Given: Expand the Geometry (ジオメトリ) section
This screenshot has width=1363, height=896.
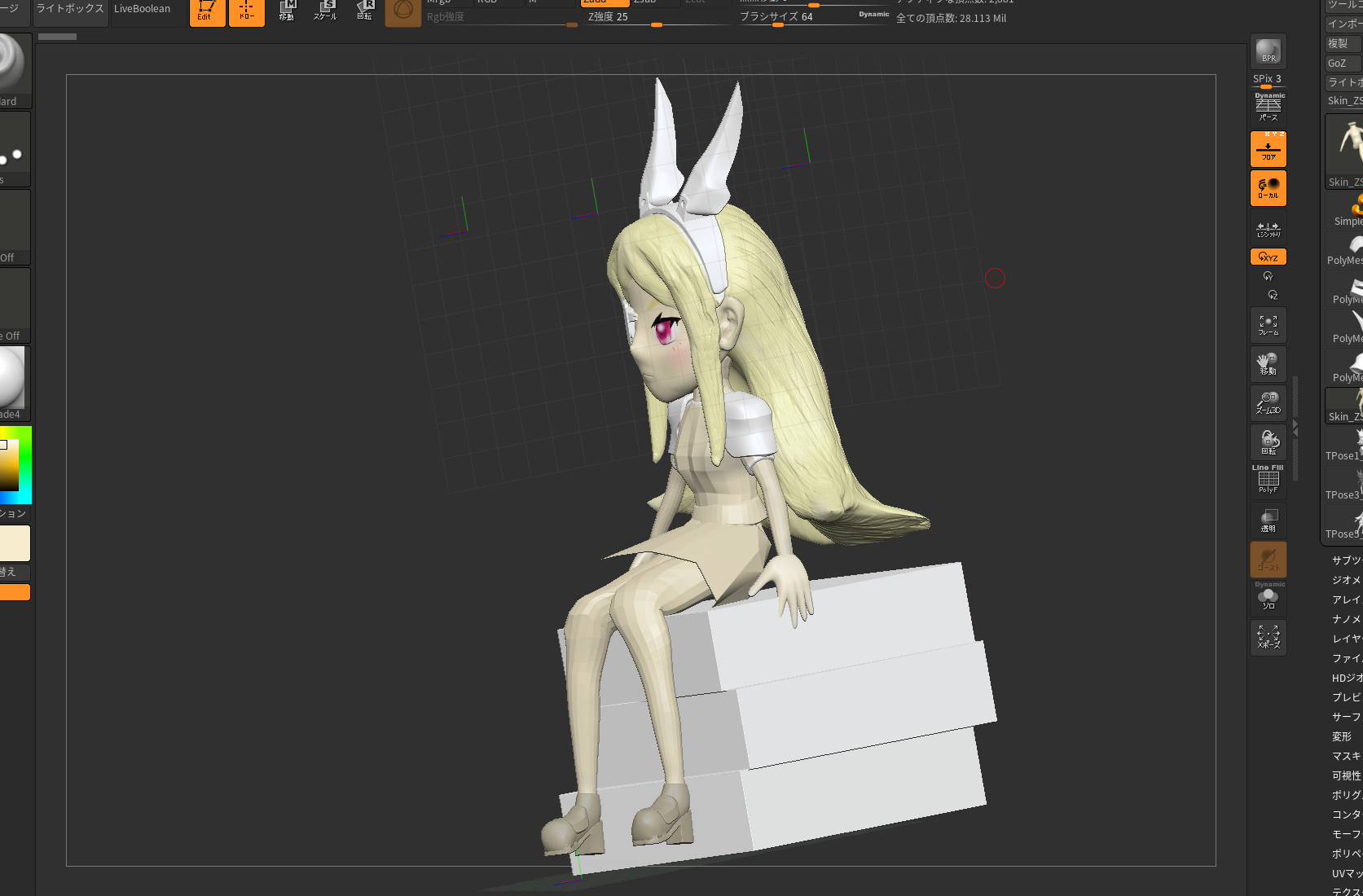Looking at the screenshot, I should click(1346, 580).
